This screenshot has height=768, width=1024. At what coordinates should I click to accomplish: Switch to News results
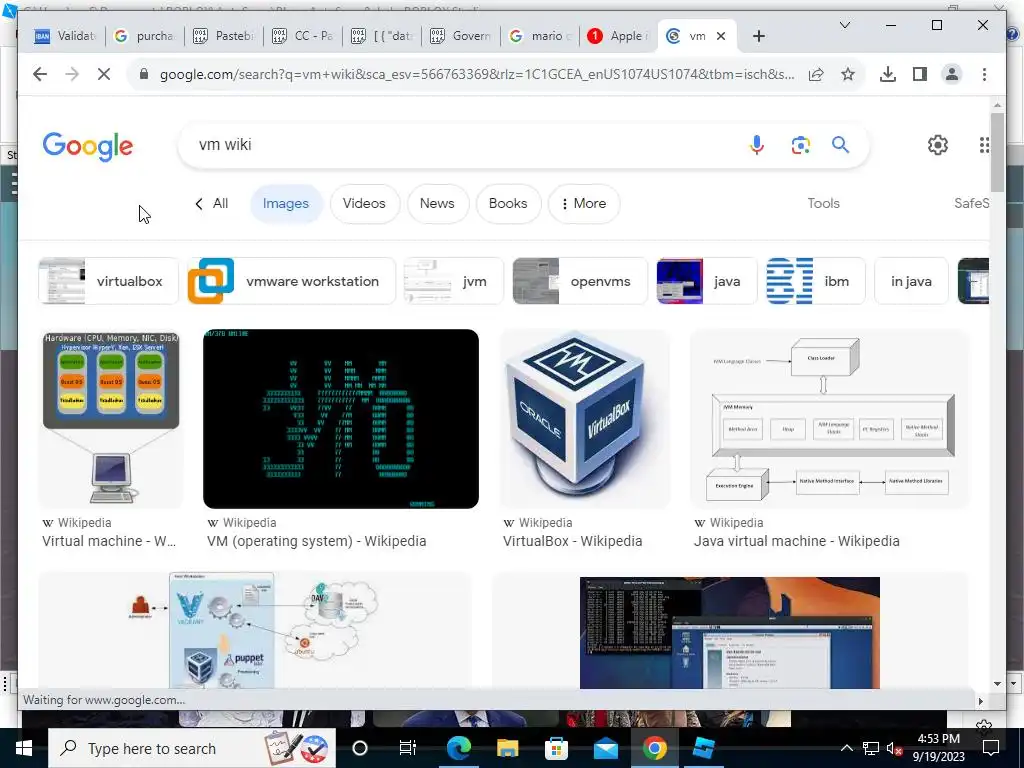[x=437, y=203]
